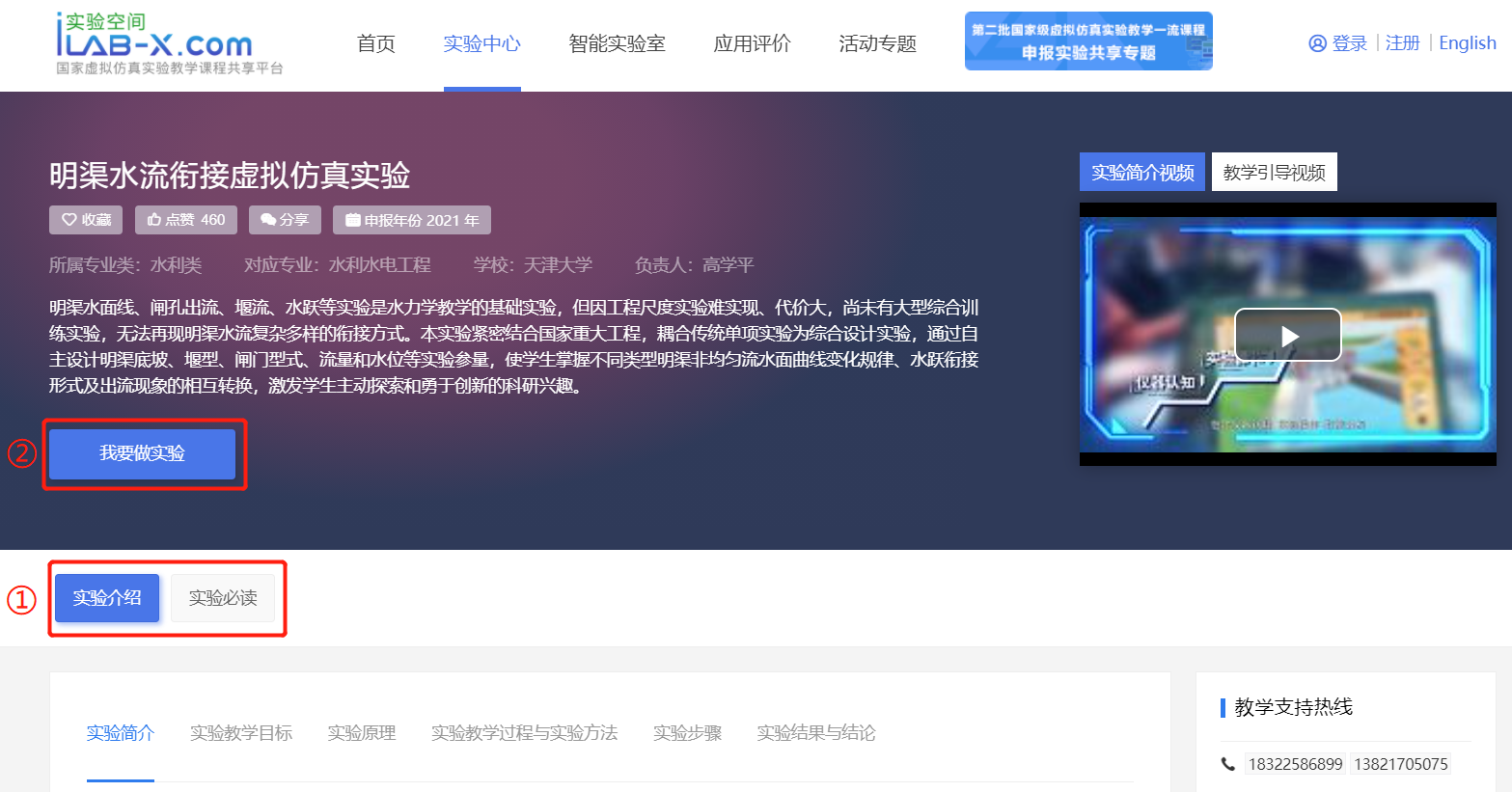
Task: Like the experiment via 点赞 460
Action: tap(186, 220)
